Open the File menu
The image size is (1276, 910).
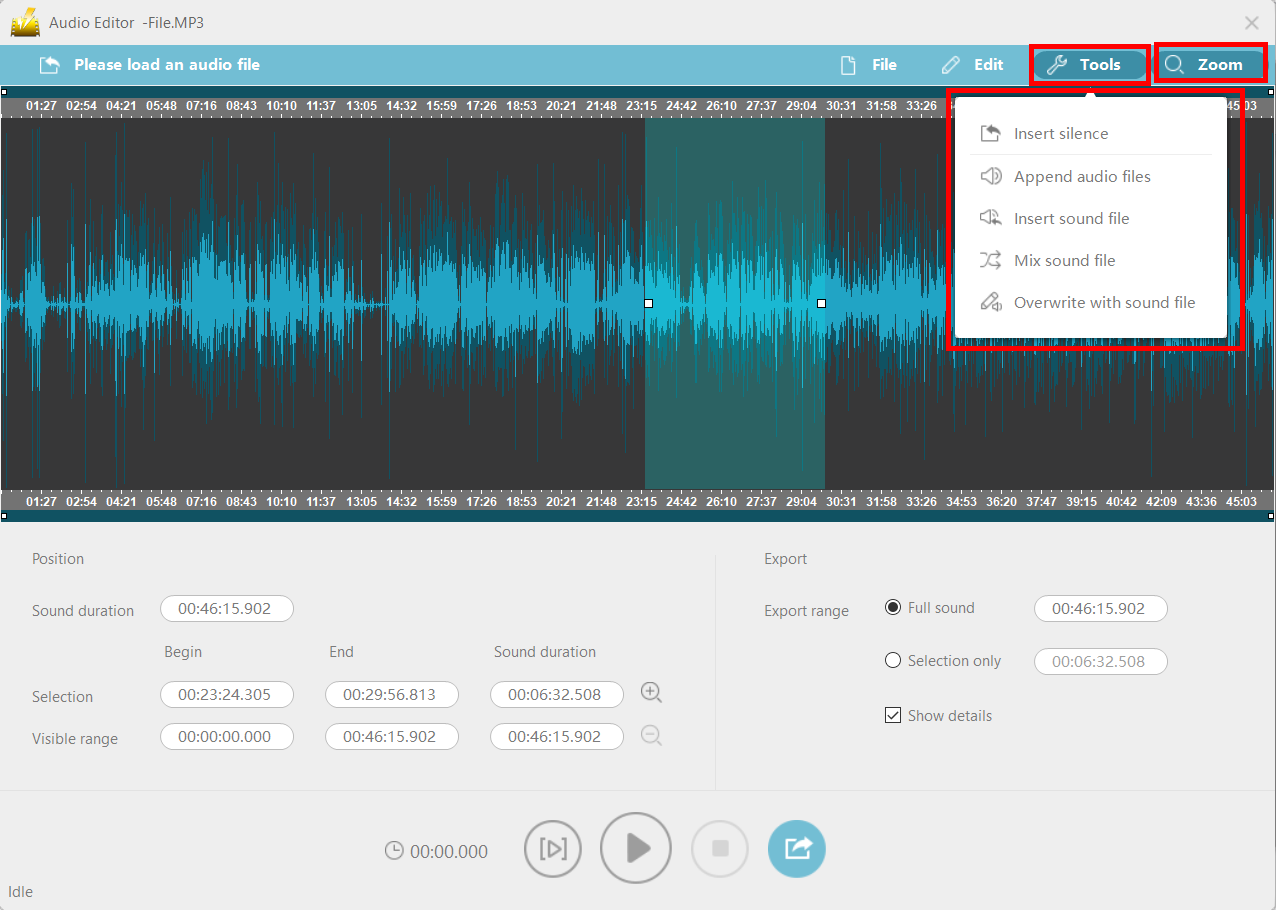[x=869, y=64]
